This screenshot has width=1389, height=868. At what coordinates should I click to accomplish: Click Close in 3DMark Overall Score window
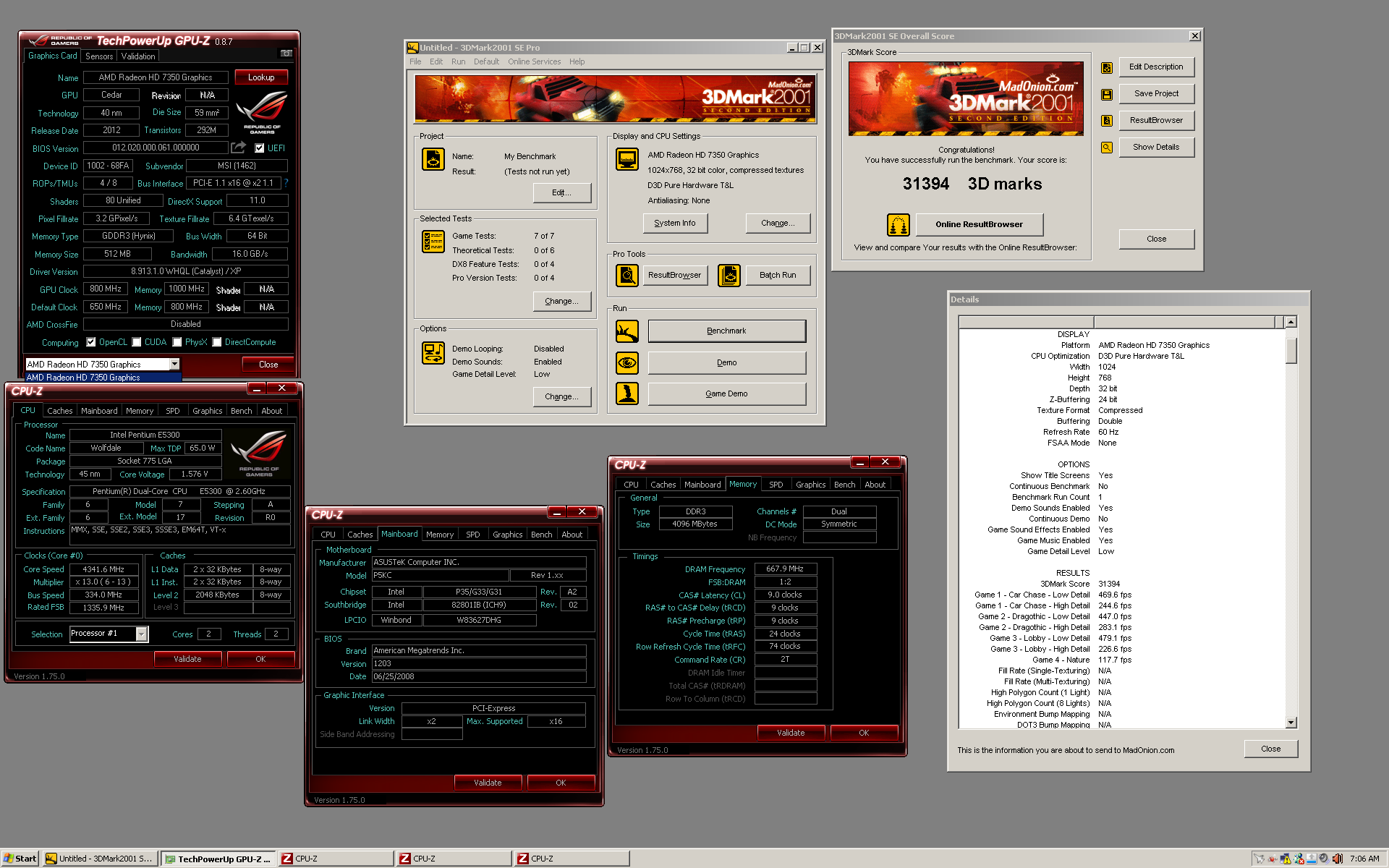1156,239
